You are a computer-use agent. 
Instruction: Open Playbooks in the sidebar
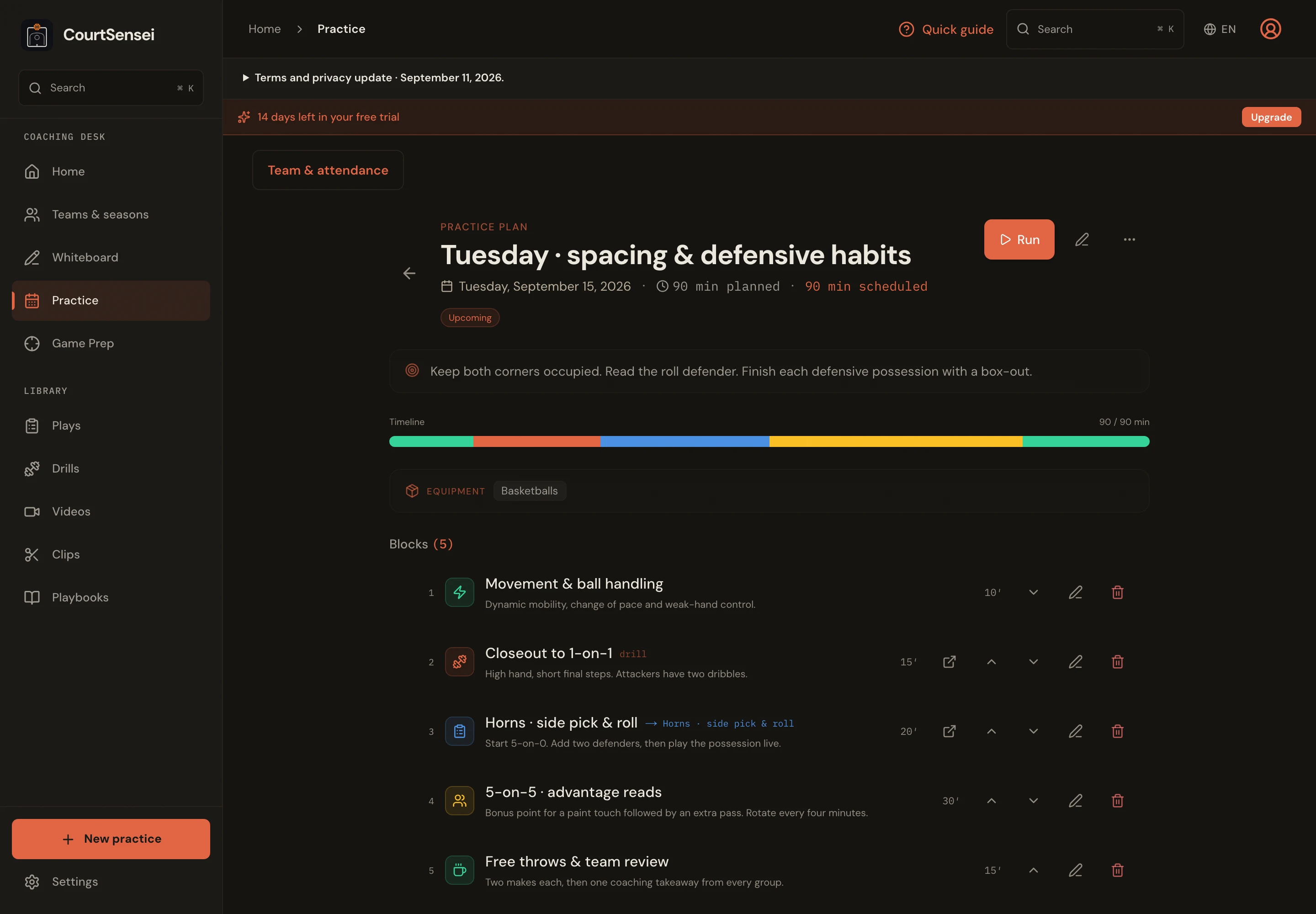pyautogui.click(x=111, y=597)
